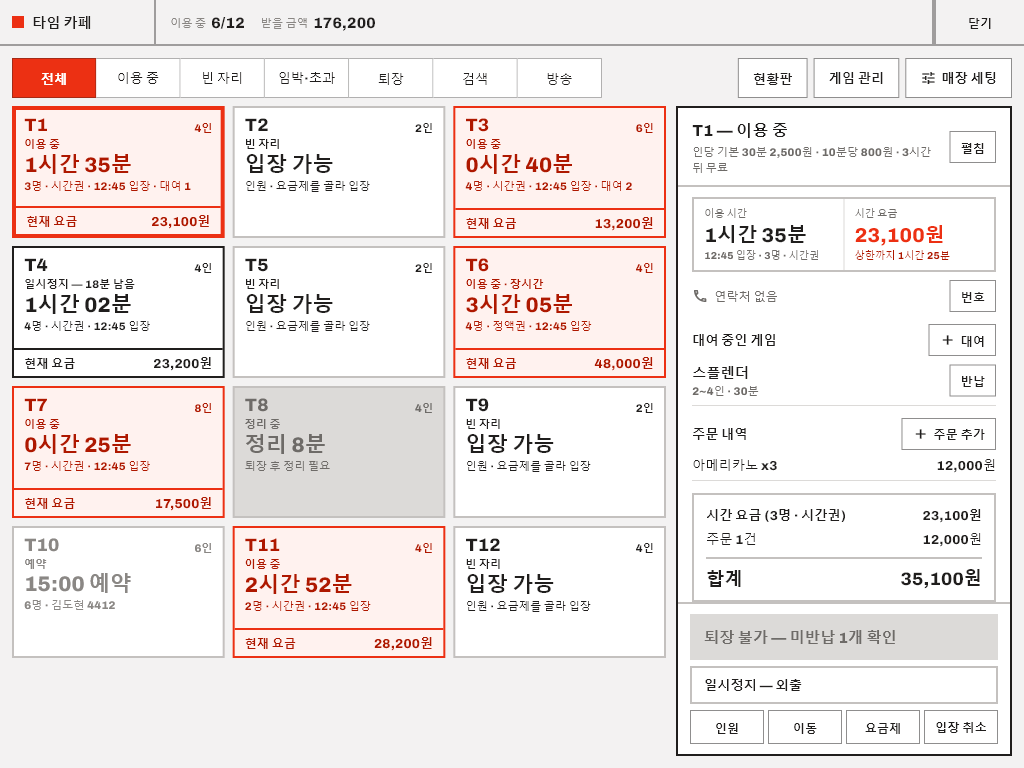Switch to the 이용 중 tab
The width and height of the screenshot is (1024, 768).
138,78
